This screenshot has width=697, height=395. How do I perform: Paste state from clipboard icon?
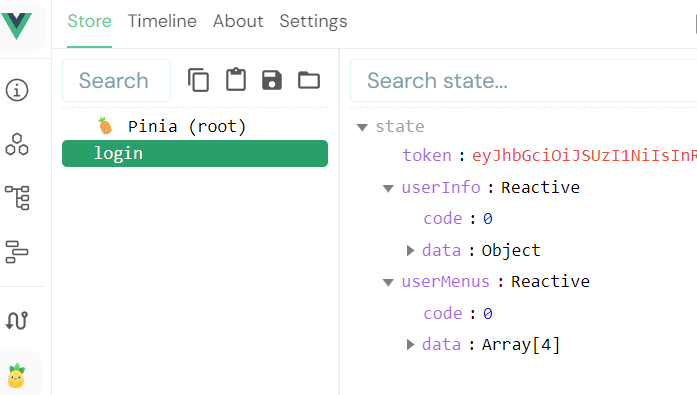point(236,80)
